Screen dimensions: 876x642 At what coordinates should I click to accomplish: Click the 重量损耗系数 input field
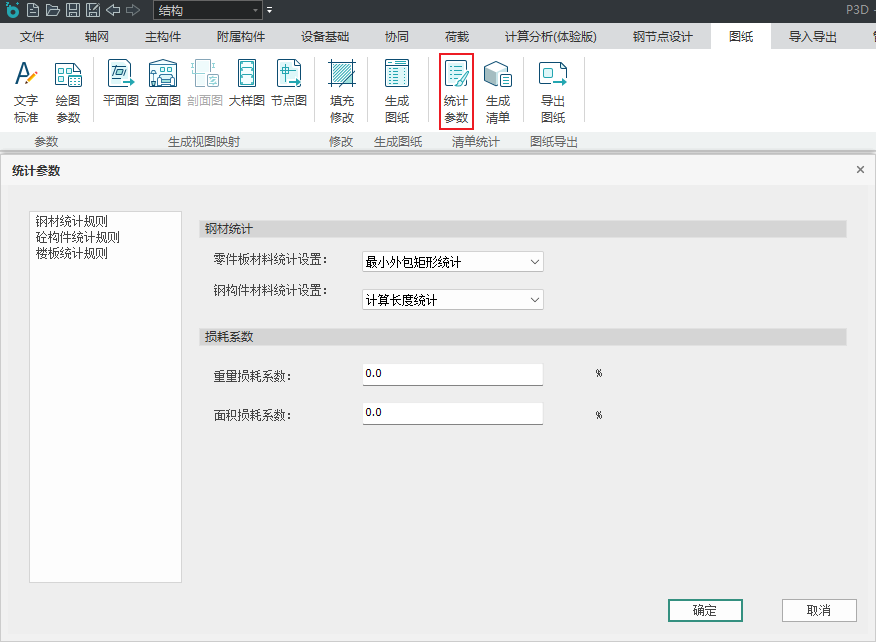(x=452, y=374)
